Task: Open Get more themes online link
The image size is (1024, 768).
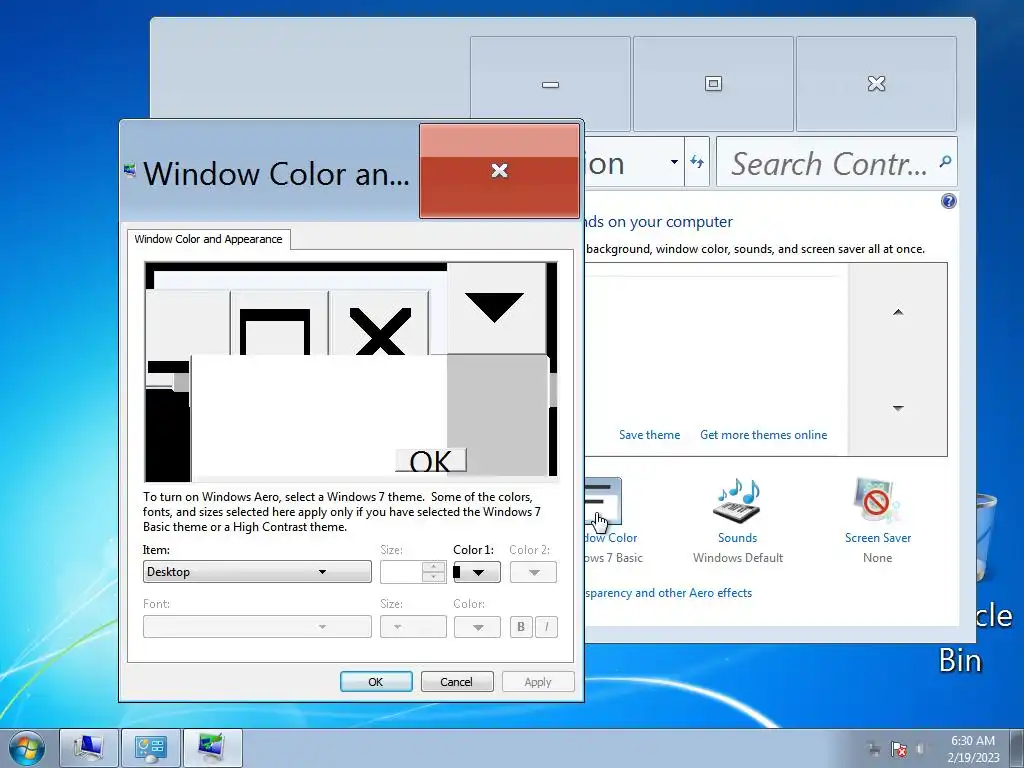Action: click(763, 435)
